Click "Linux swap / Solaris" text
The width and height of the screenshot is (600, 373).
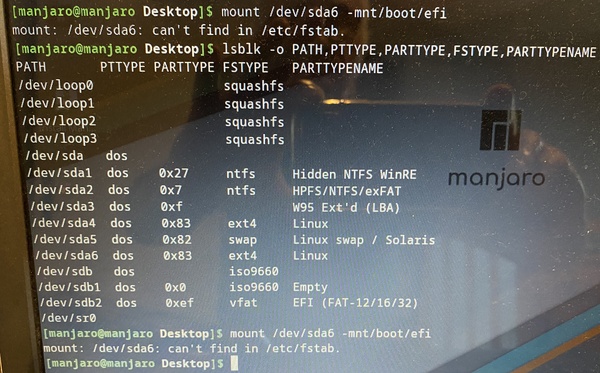coord(364,240)
